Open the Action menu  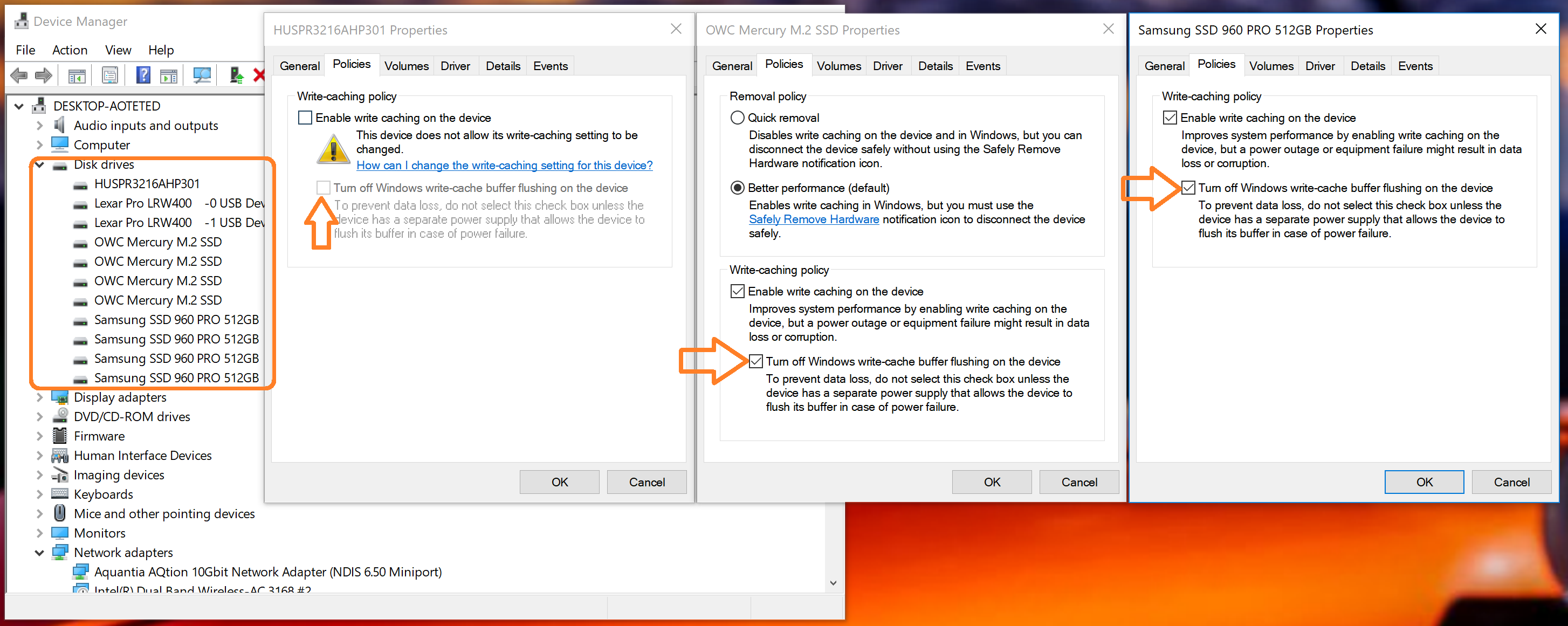point(70,50)
